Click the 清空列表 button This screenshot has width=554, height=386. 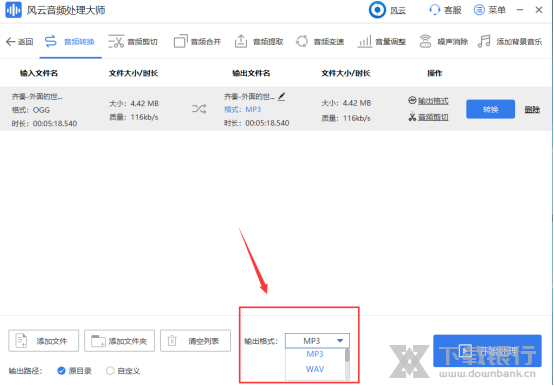pyautogui.click(x=195, y=341)
